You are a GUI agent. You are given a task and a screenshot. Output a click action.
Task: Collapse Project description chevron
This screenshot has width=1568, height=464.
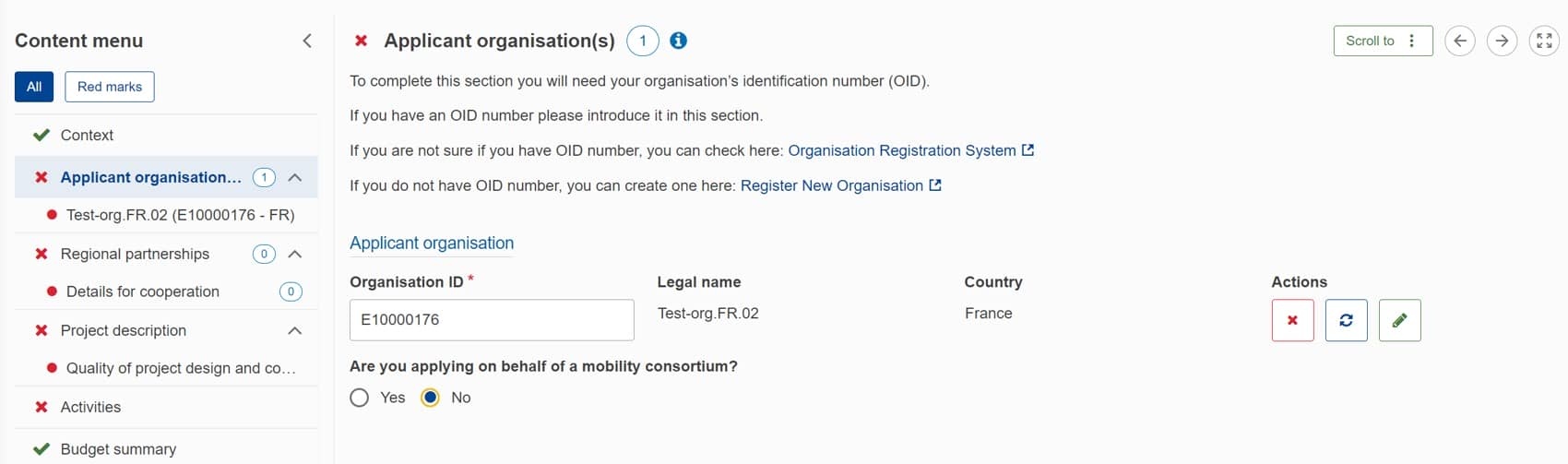295,330
